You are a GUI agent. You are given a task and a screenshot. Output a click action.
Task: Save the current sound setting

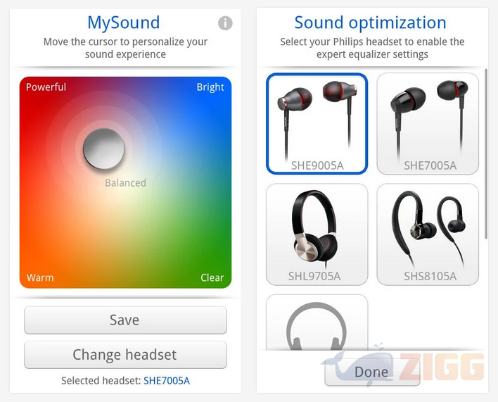point(125,320)
